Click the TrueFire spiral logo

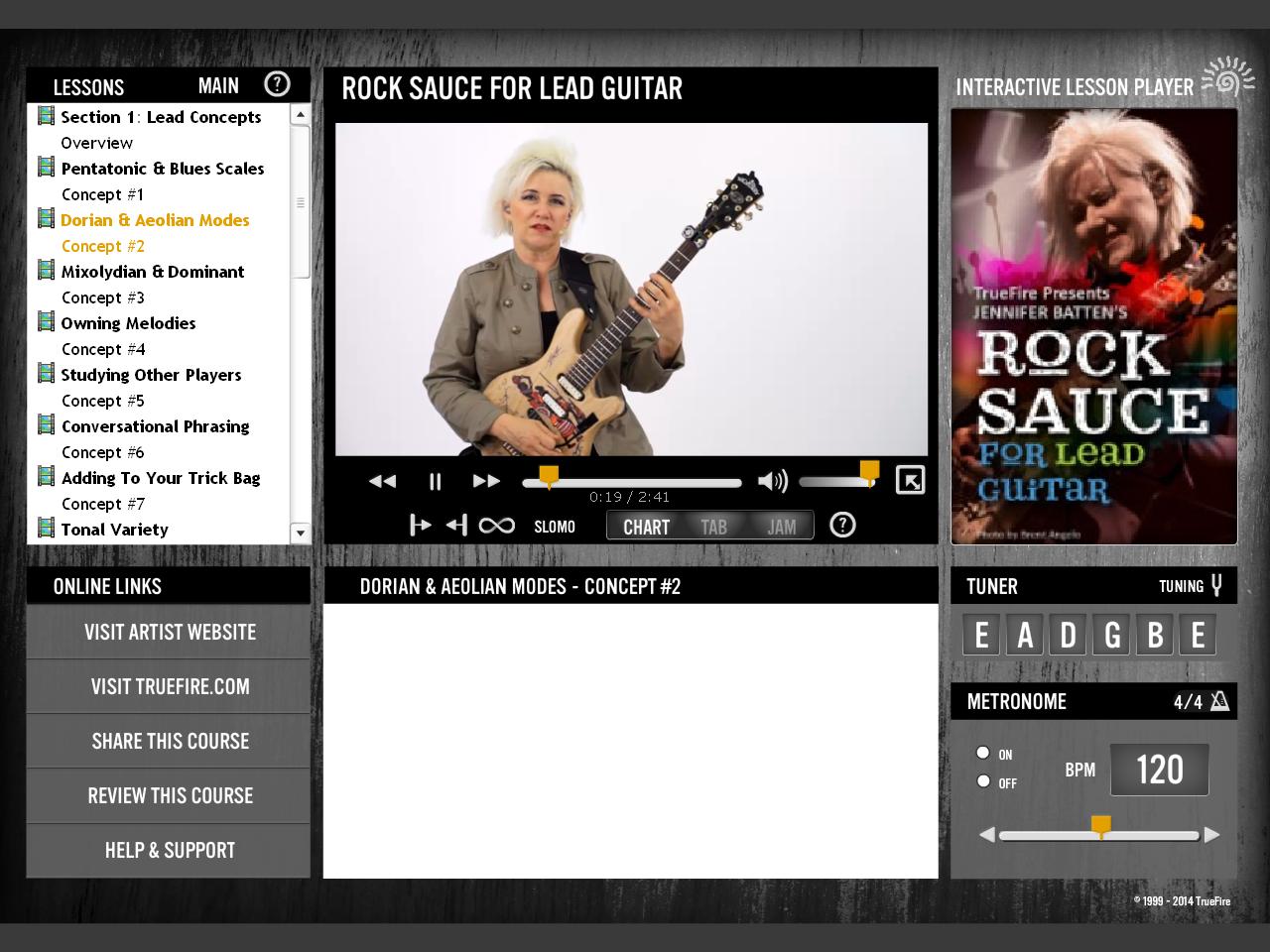[x=1227, y=77]
